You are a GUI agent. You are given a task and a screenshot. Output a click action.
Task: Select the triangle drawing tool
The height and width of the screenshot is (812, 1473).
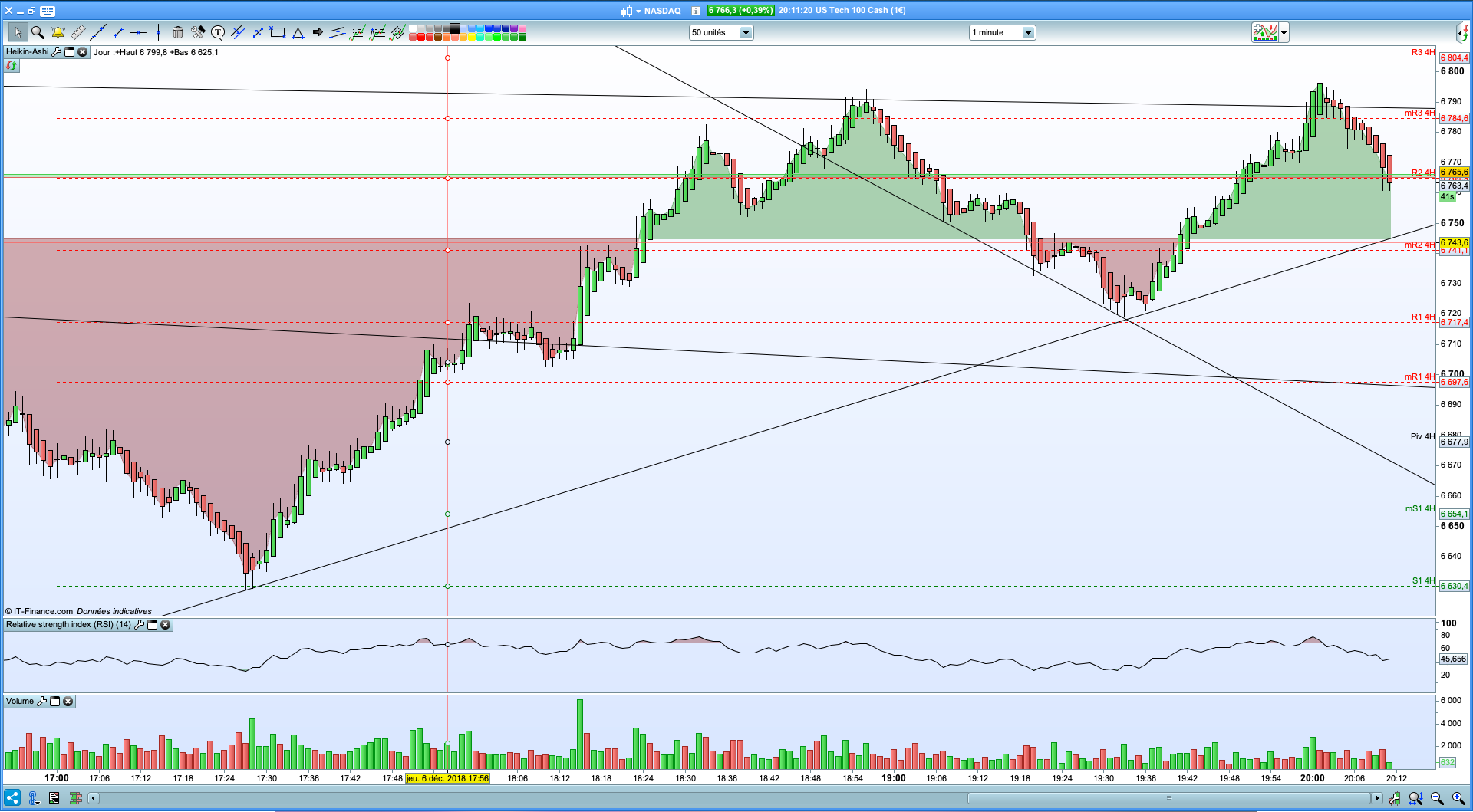pos(298,32)
